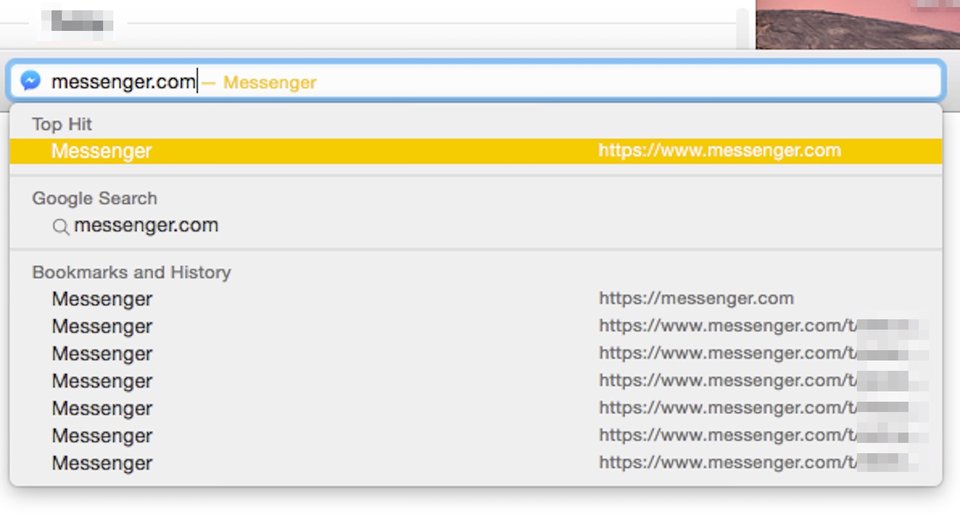Open the https://www.messenger.com Top Hit URL
Screen dimensions: 960x515
[x=719, y=151]
